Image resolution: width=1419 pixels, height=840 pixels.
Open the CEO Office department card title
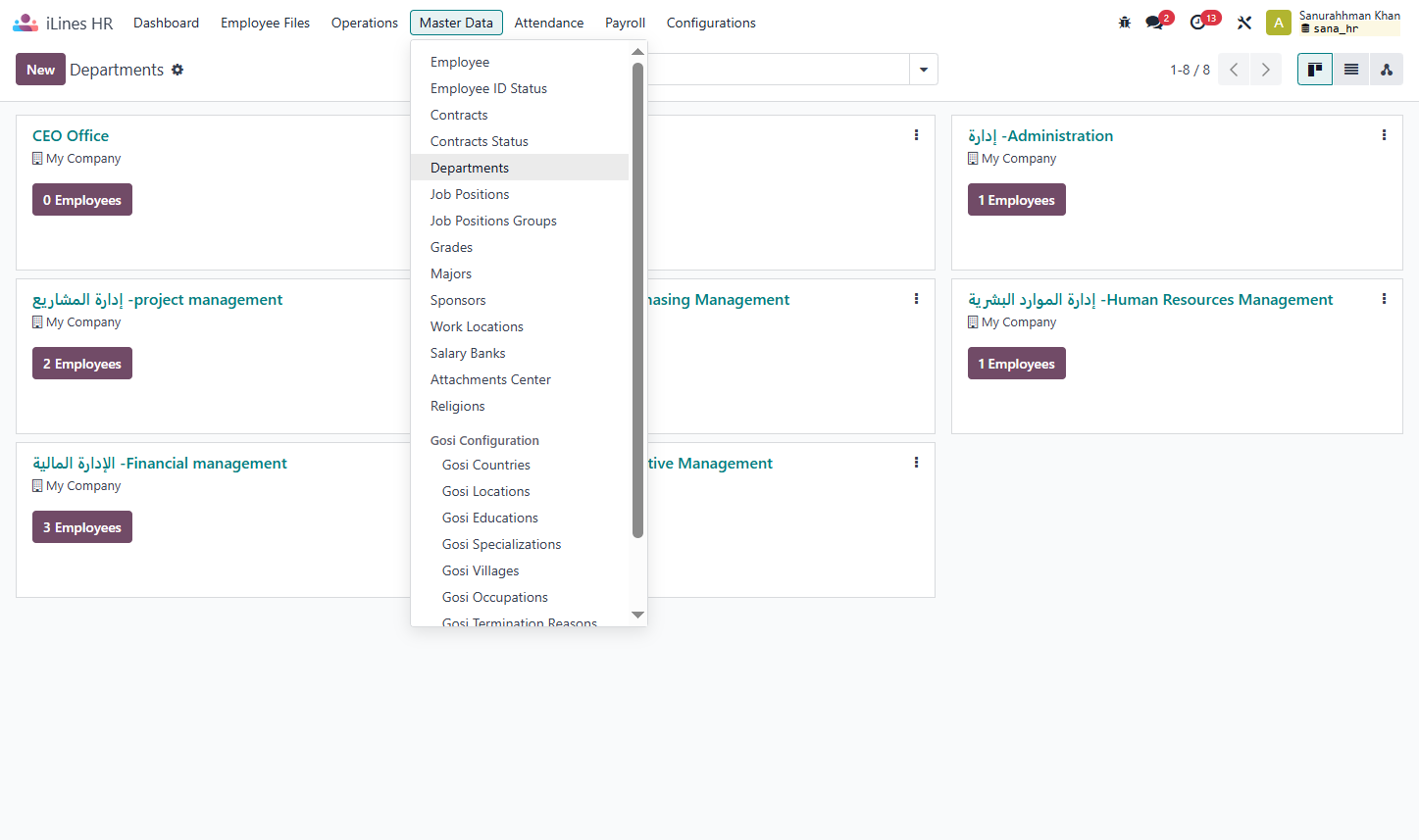pos(71,135)
